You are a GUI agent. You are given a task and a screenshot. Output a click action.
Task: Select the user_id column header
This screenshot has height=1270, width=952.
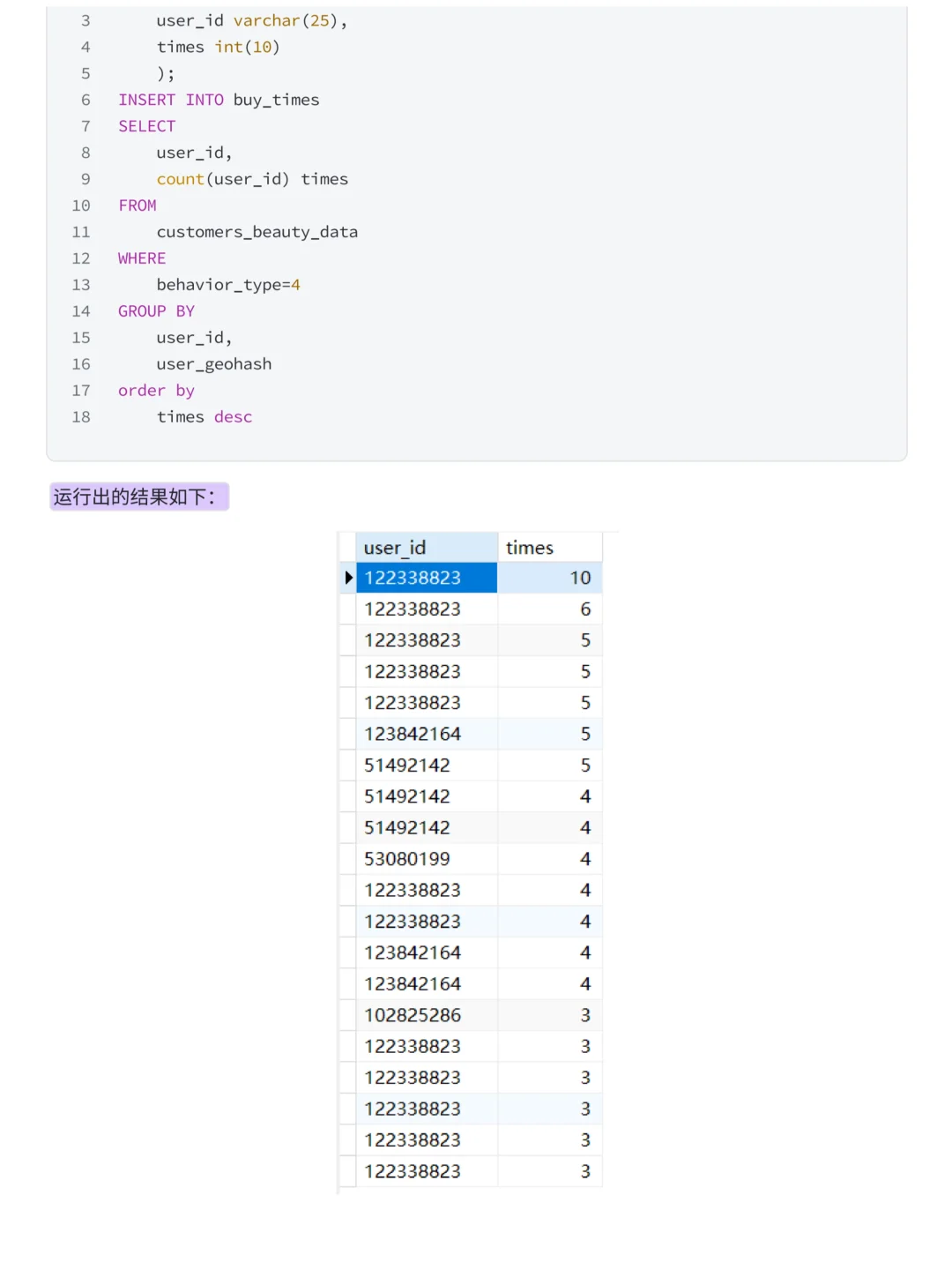(427, 548)
